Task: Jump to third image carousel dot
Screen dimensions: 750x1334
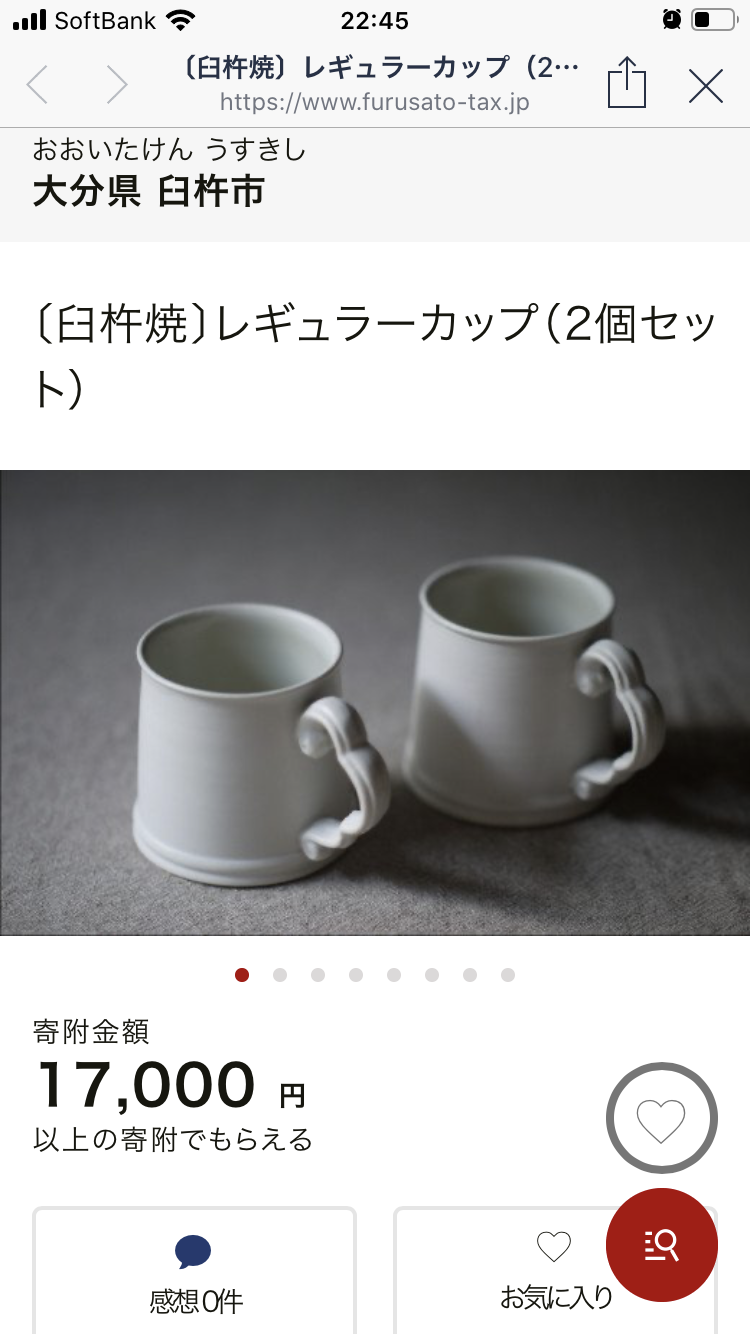Action: coord(318,975)
